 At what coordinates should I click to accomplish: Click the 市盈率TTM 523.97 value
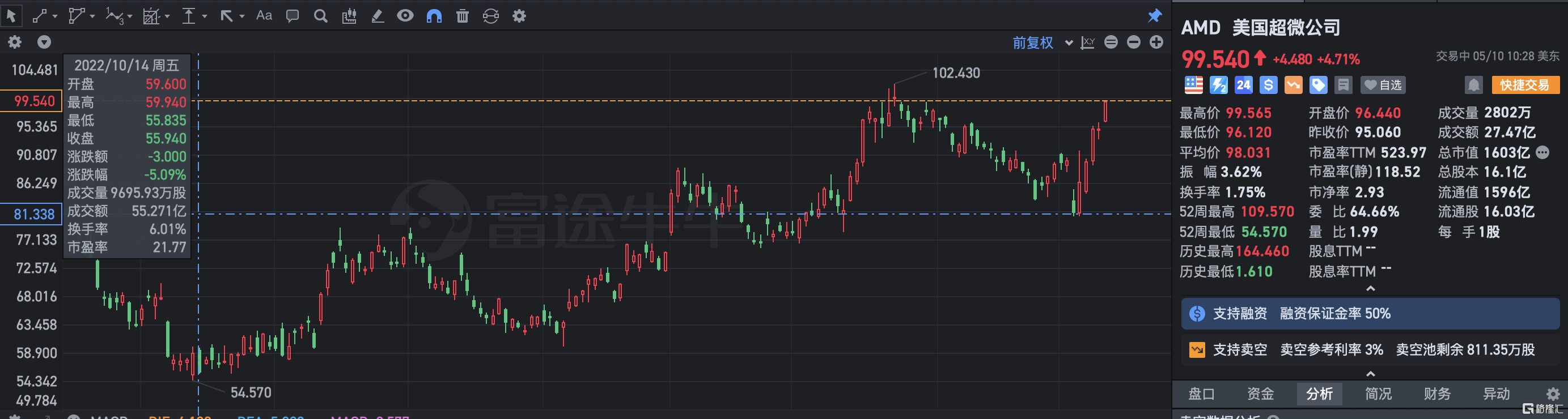[1403, 153]
